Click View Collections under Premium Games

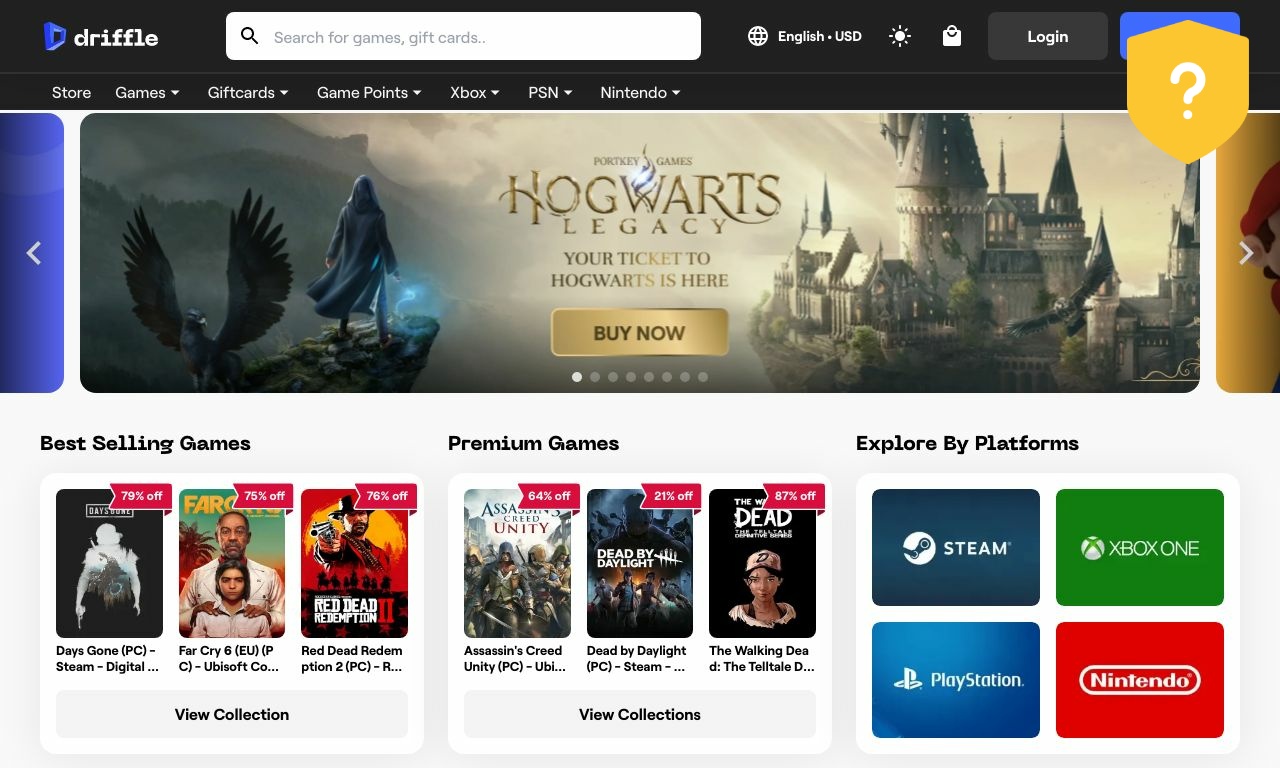(x=640, y=714)
